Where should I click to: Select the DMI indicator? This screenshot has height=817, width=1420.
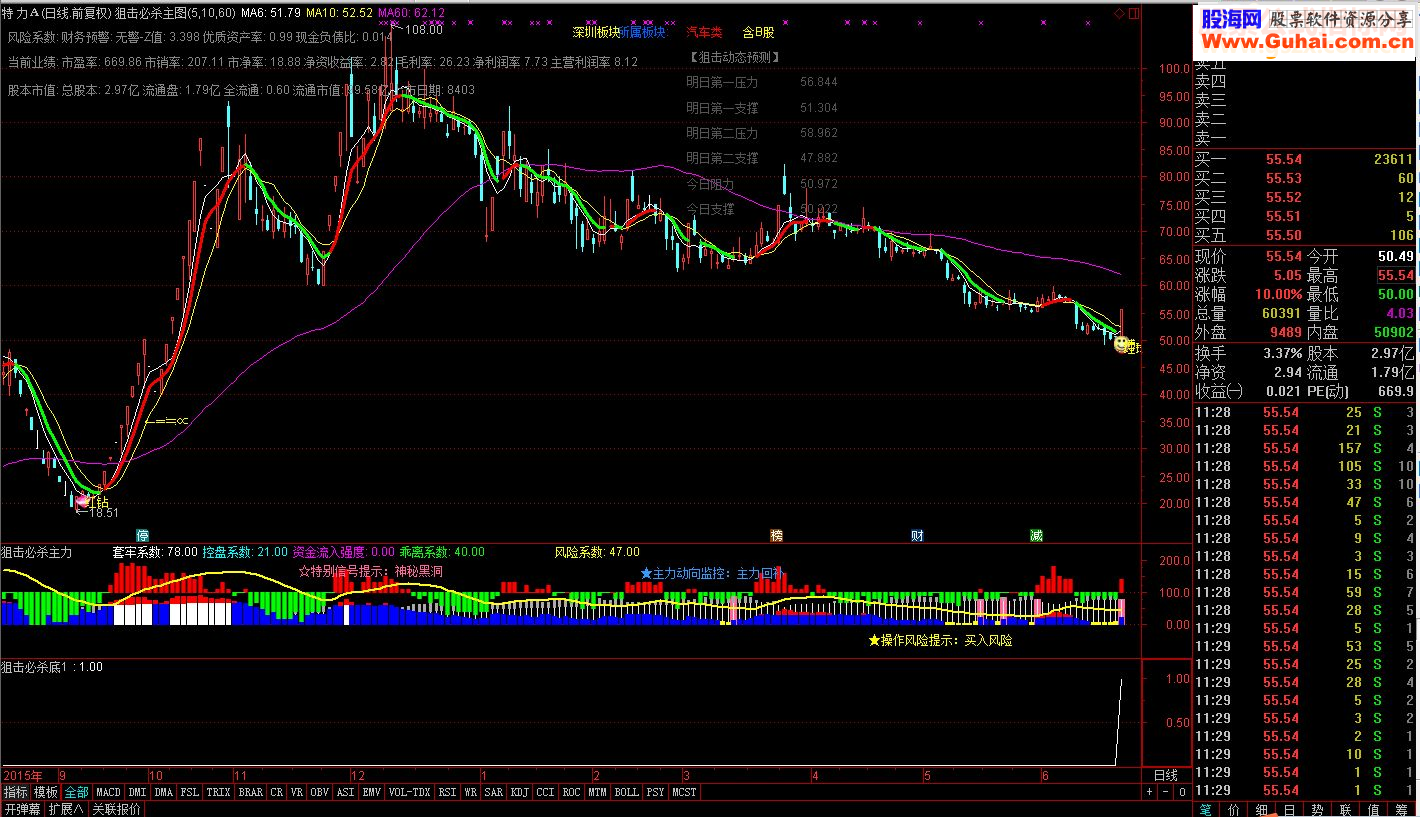[137, 792]
